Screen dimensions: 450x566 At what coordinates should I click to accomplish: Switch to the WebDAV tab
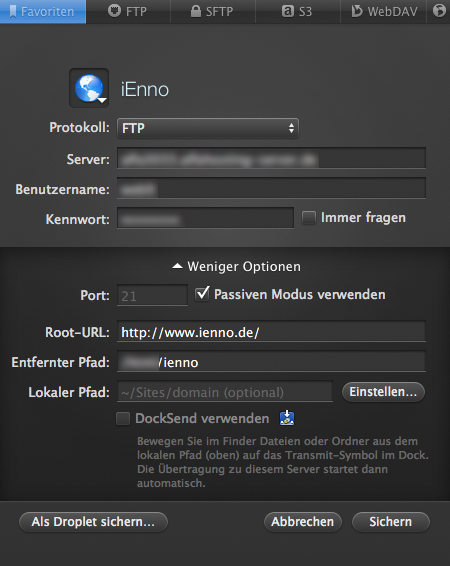pyautogui.click(x=383, y=12)
